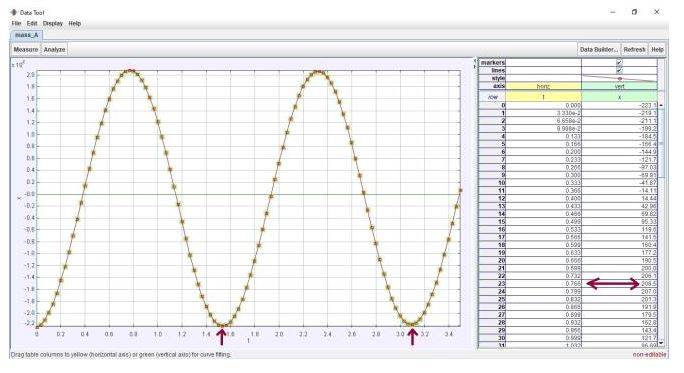684x373 pixels.
Task: Select x cell '207.0'
Action: 619,291
